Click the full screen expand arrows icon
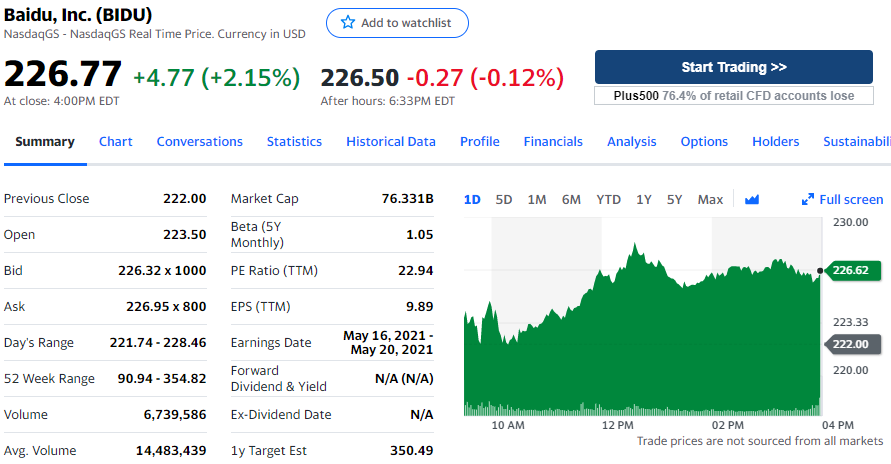The height and width of the screenshot is (464, 891). (x=808, y=200)
